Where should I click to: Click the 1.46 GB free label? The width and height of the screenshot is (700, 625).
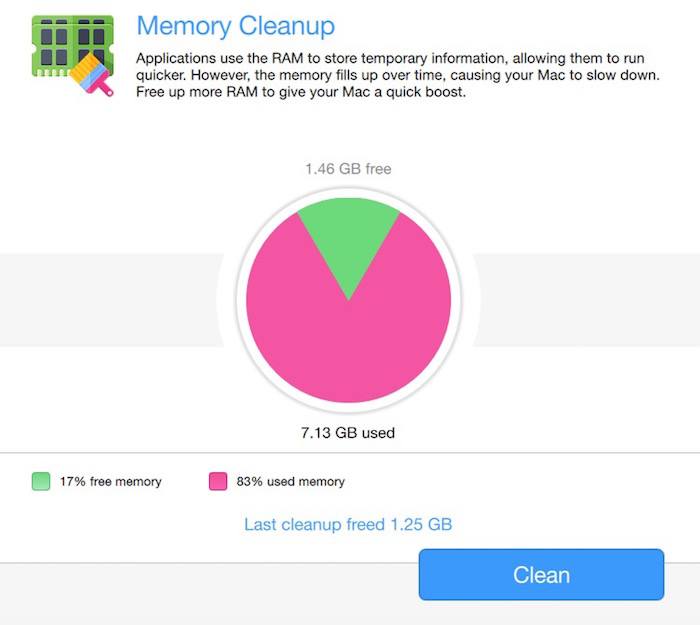(348, 169)
